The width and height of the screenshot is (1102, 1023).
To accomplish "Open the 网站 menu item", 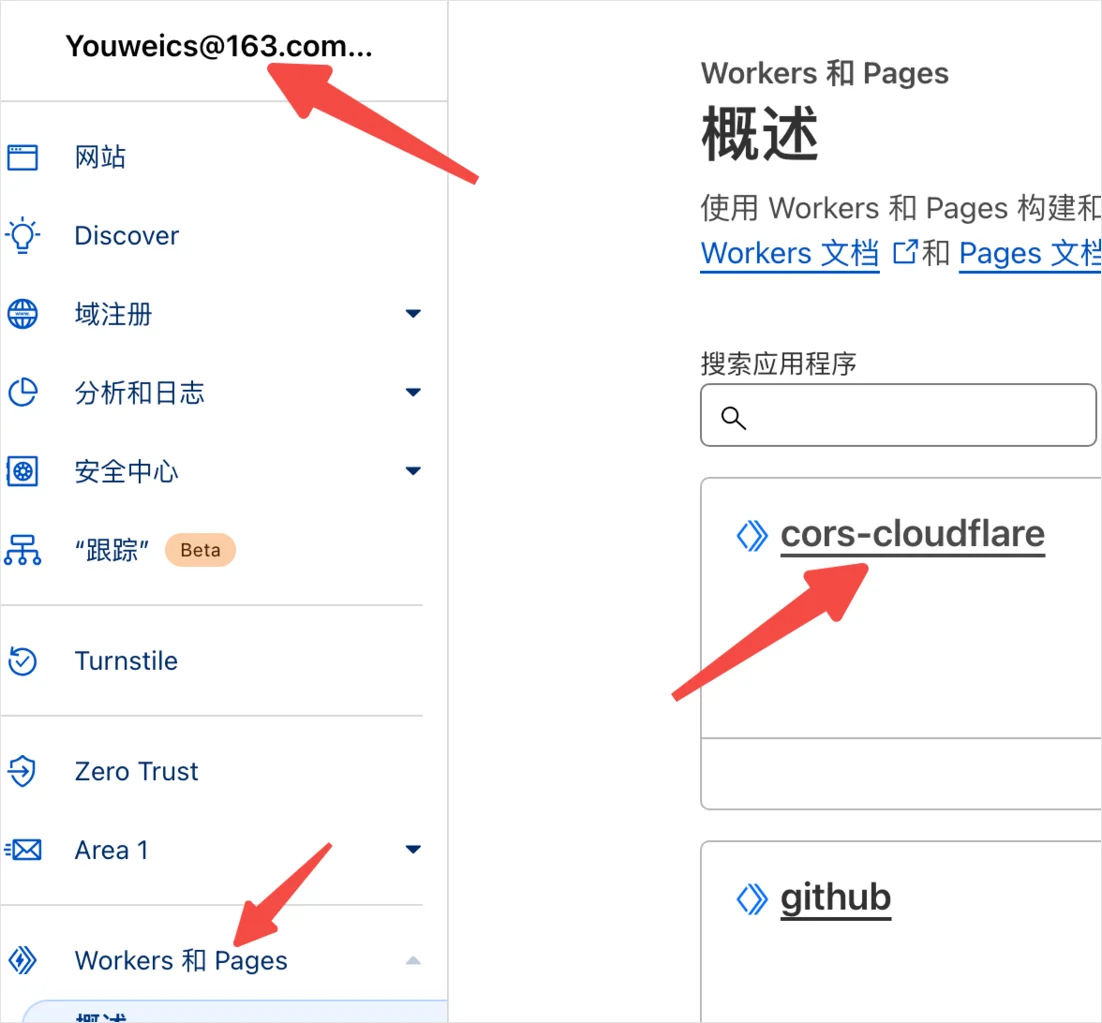I will 101,157.
